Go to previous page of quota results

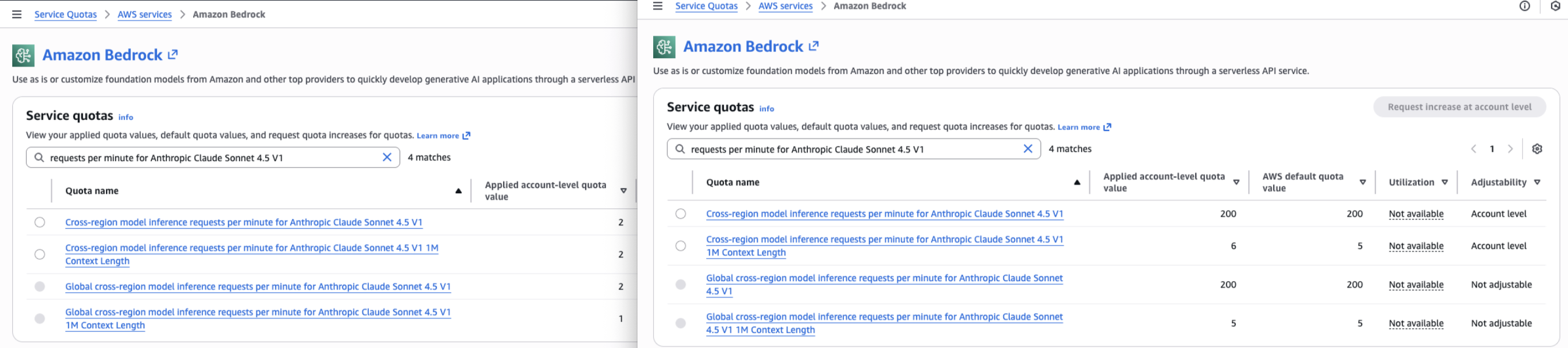pos(1474,149)
